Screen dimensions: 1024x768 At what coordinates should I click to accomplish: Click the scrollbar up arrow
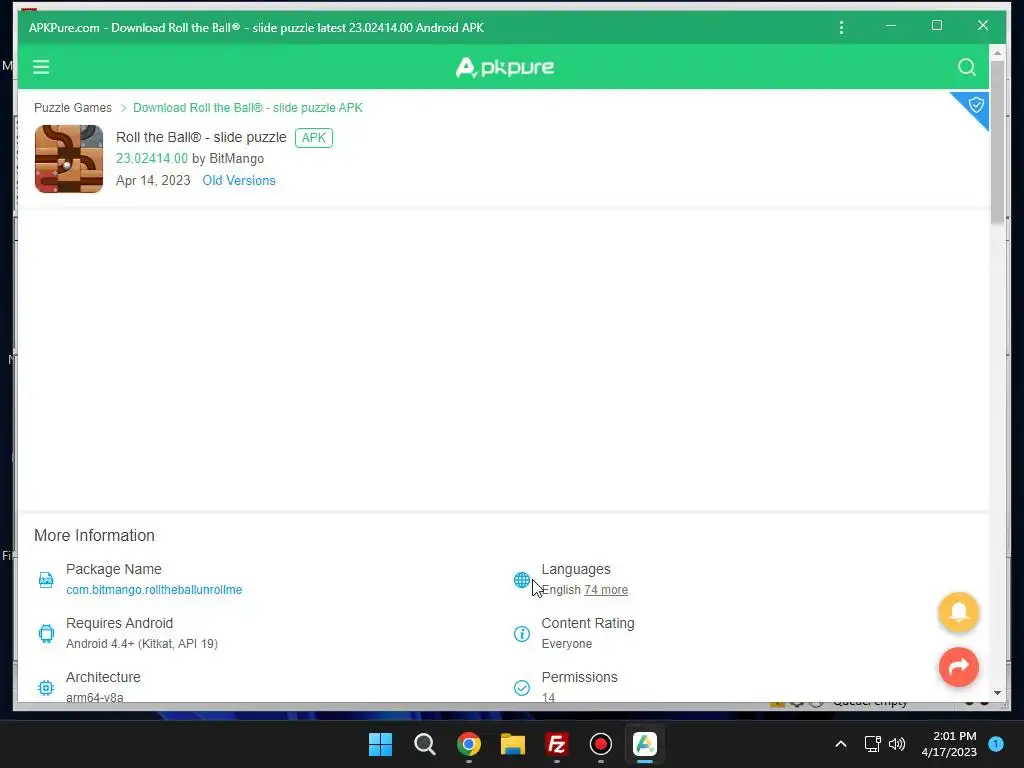coord(997,52)
